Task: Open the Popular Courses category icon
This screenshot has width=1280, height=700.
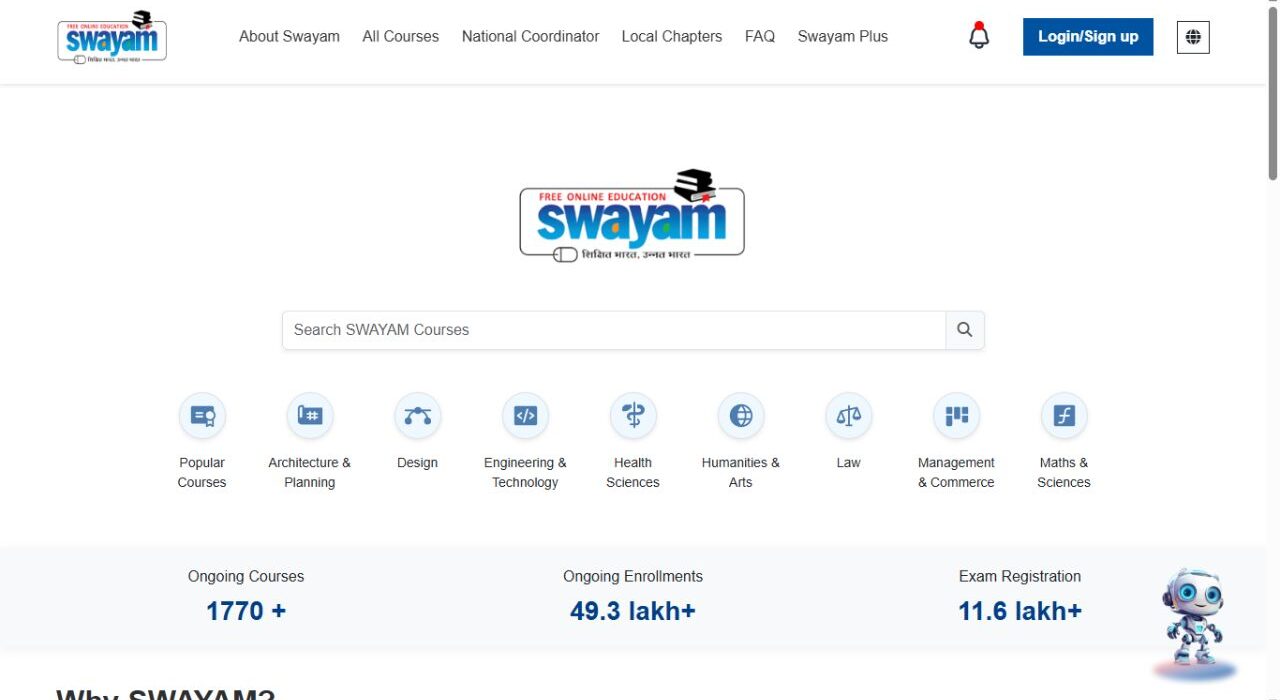Action: pyautogui.click(x=202, y=416)
